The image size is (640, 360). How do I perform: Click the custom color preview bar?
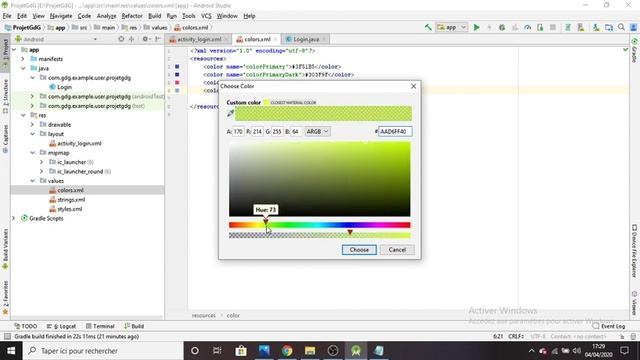coord(323,113)
